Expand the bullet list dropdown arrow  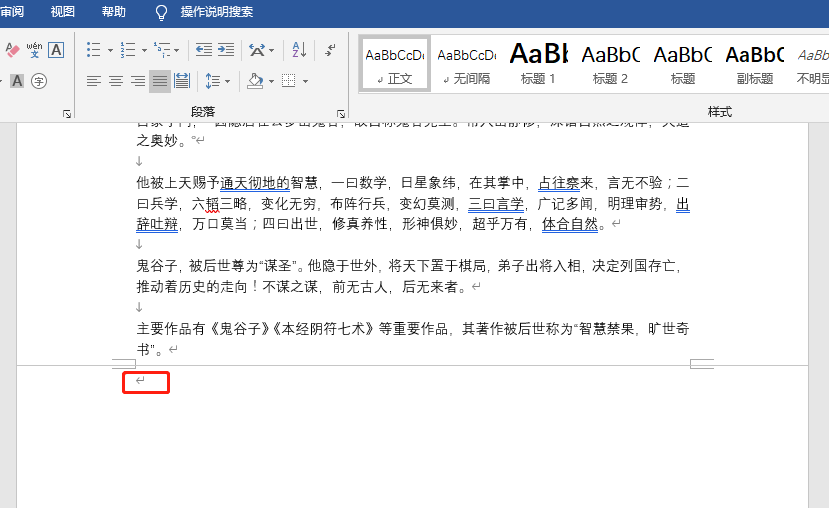110,50
